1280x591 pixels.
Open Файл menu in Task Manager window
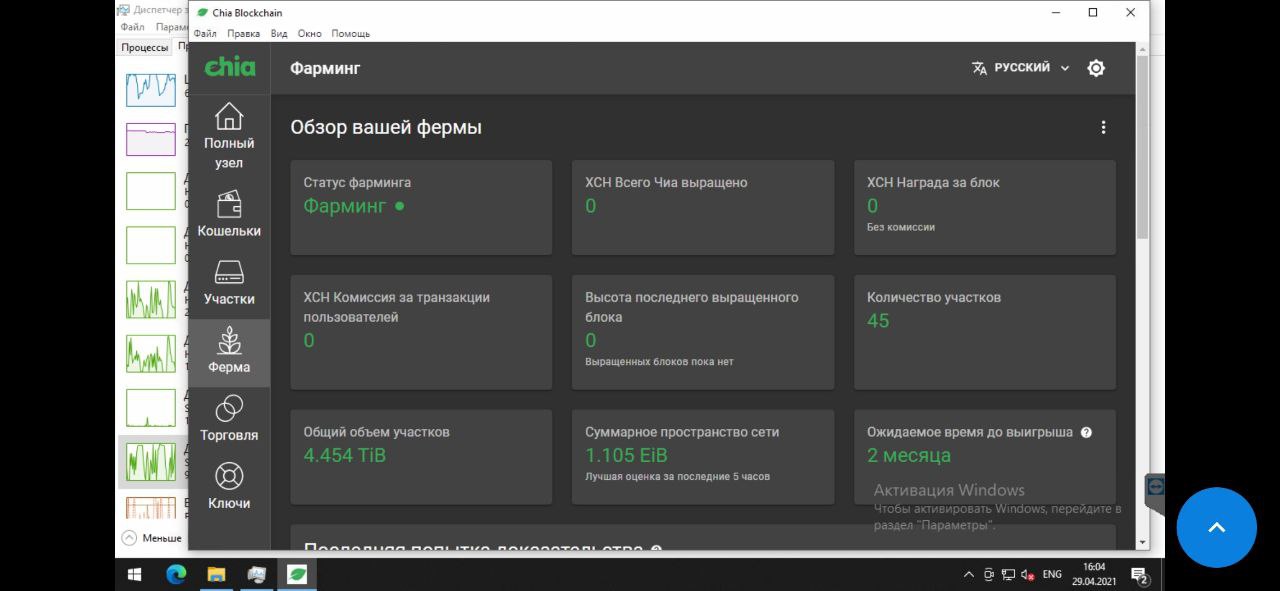(132, 27)
